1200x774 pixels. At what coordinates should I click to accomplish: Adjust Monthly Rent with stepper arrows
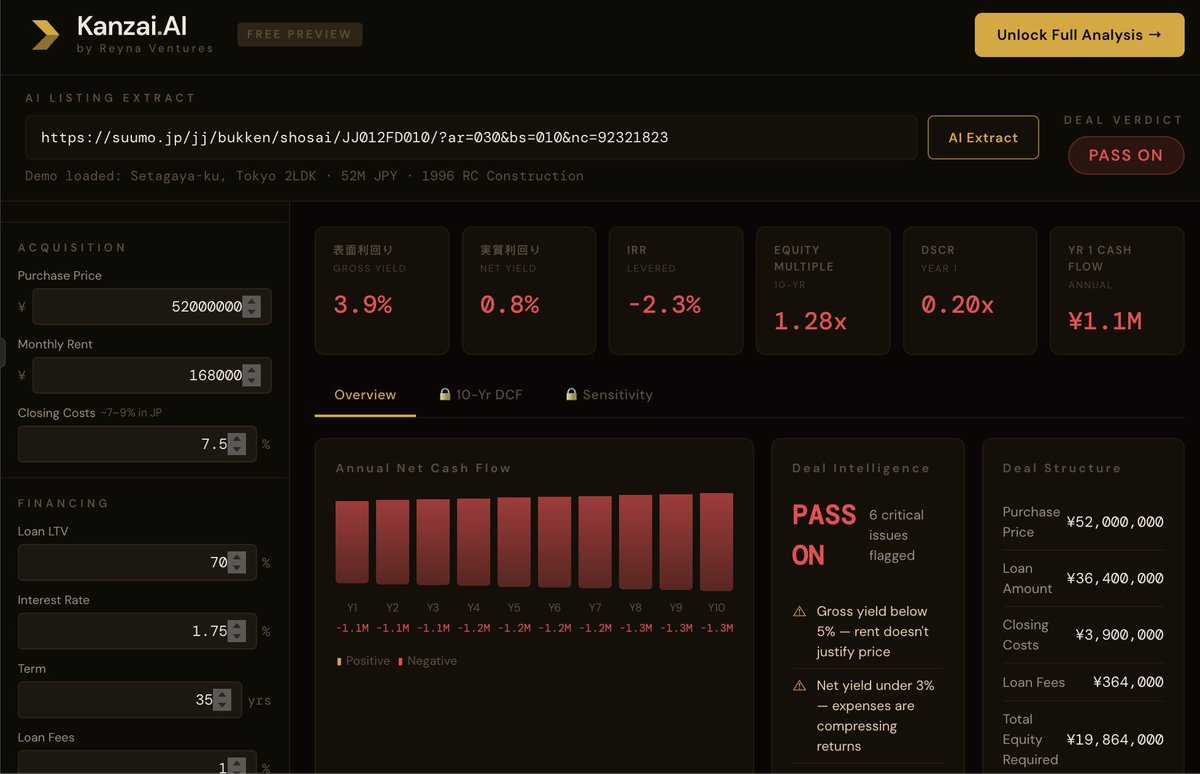tap(252, 375)
